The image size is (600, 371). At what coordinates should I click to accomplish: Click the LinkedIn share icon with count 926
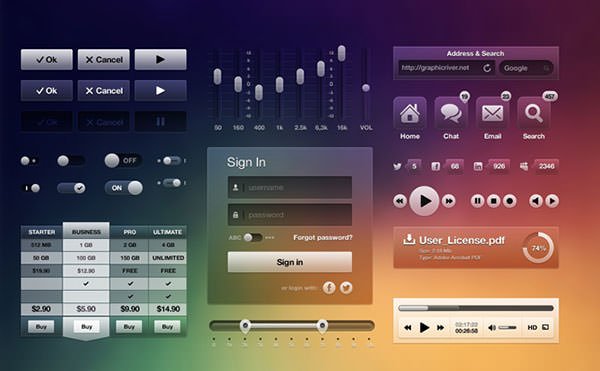(x=478, y=166)
